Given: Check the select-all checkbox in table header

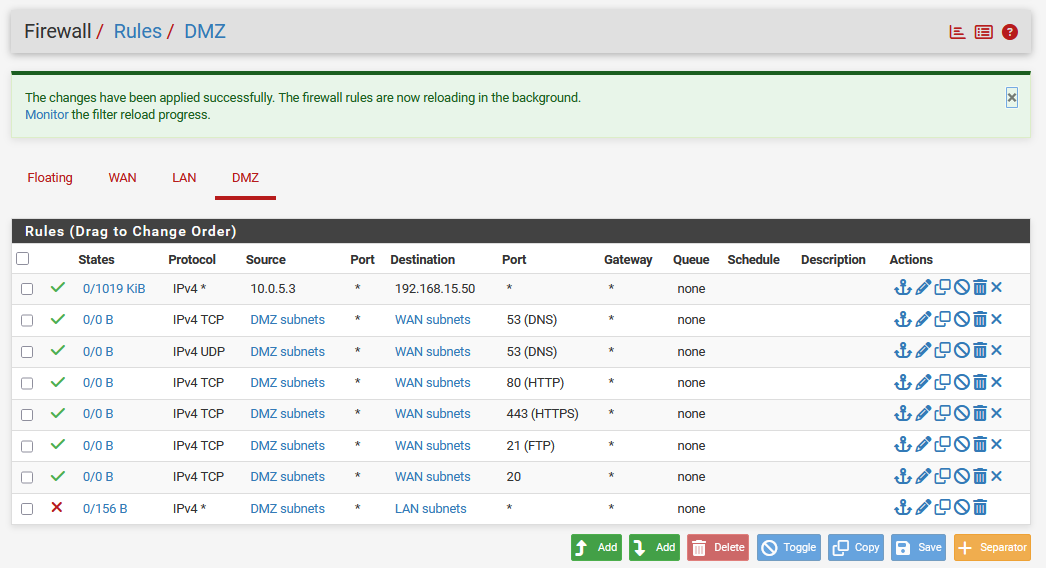Looking at the screenshot, I should [23, 259].
